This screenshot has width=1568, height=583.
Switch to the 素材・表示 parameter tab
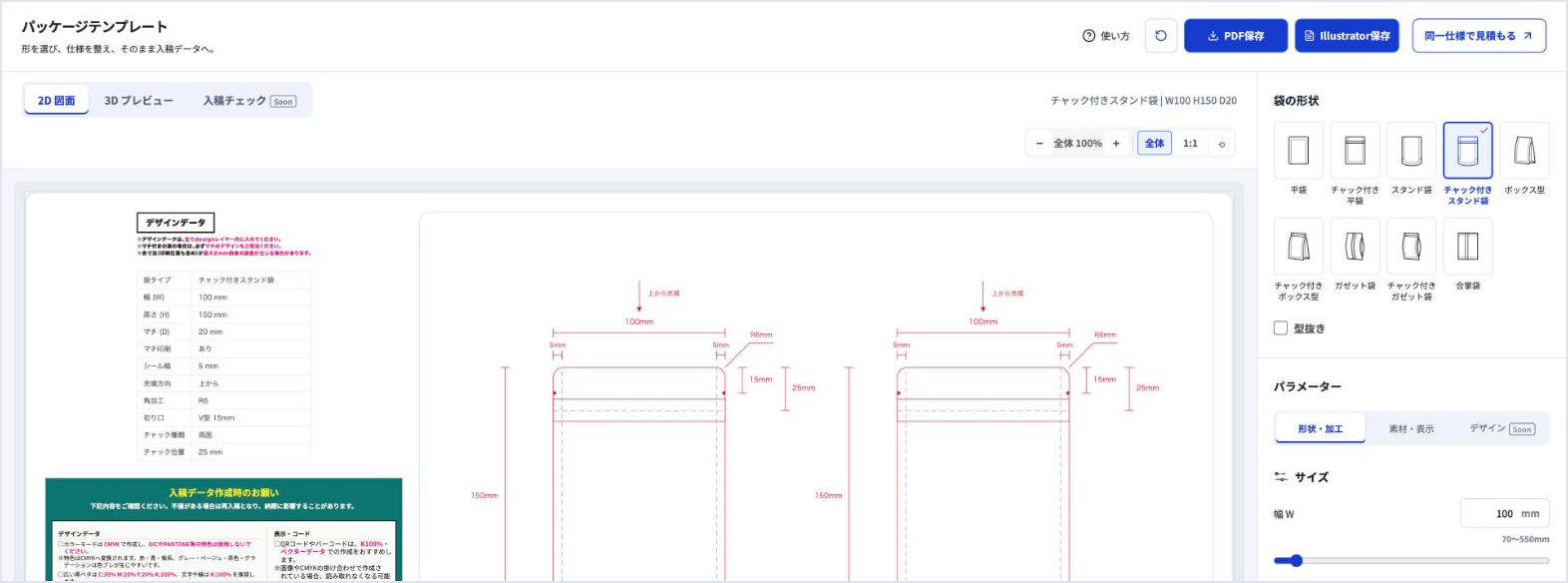pyautogui.click(x=1411, y=429)
